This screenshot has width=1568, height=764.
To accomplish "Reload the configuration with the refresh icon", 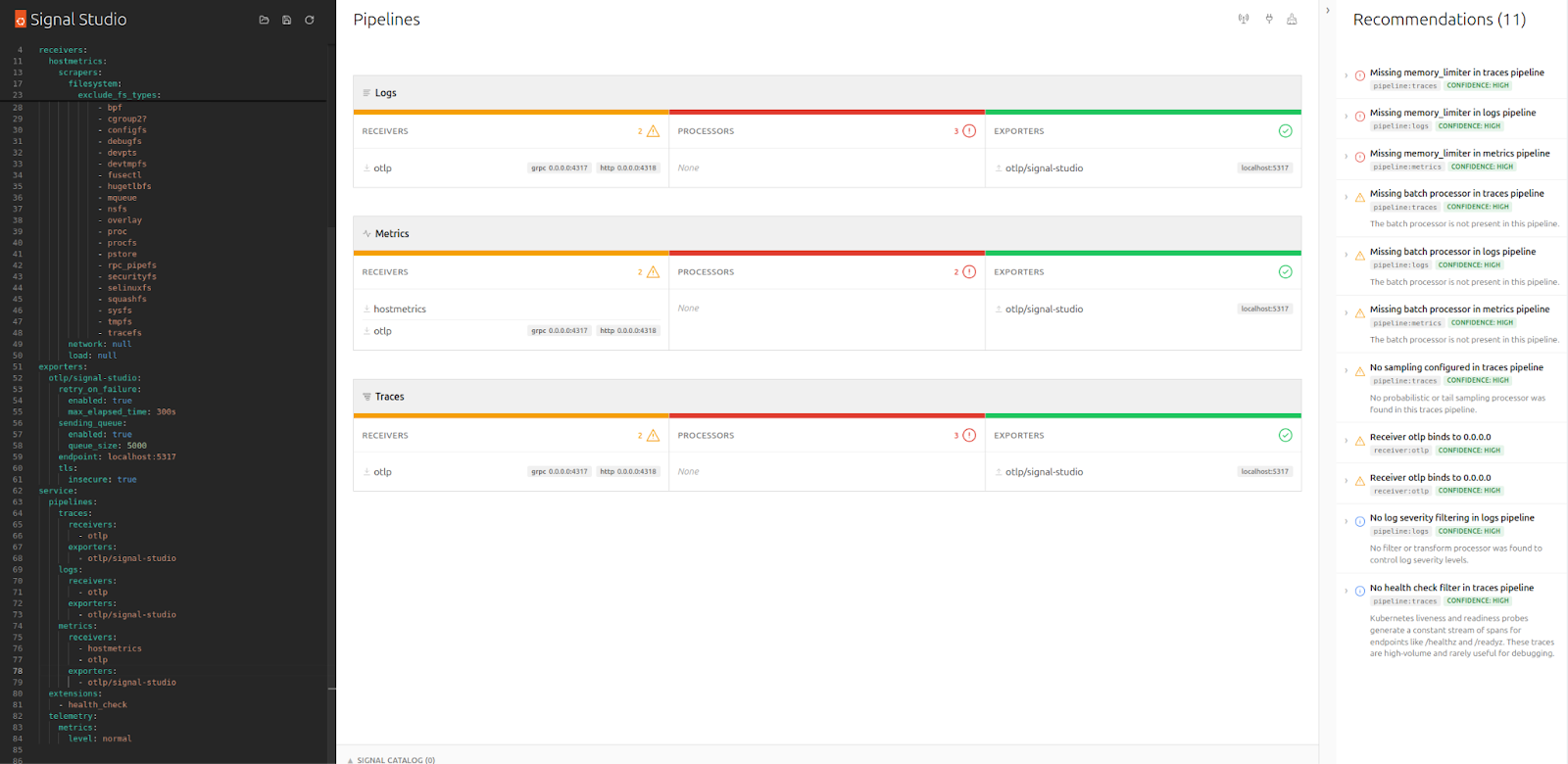I will (310, 20).
